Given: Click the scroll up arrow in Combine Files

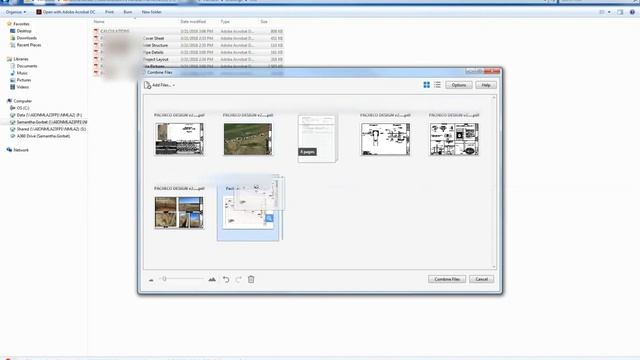Looking at the screenshot, I should click(494, 98).
